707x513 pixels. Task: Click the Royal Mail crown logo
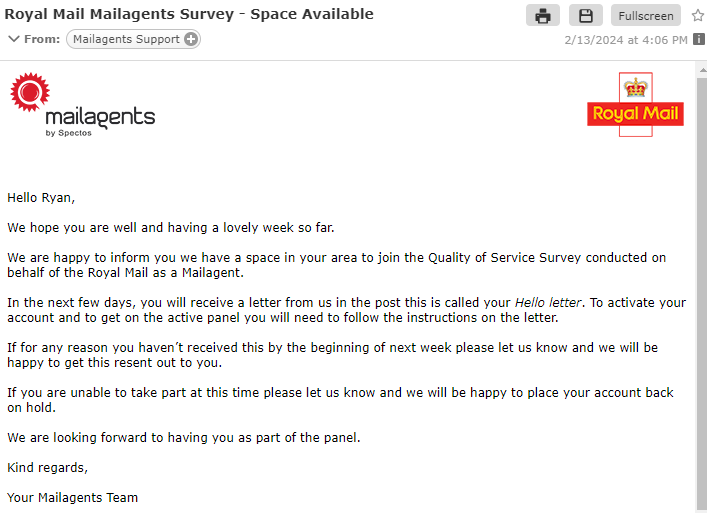coord(635,105)
